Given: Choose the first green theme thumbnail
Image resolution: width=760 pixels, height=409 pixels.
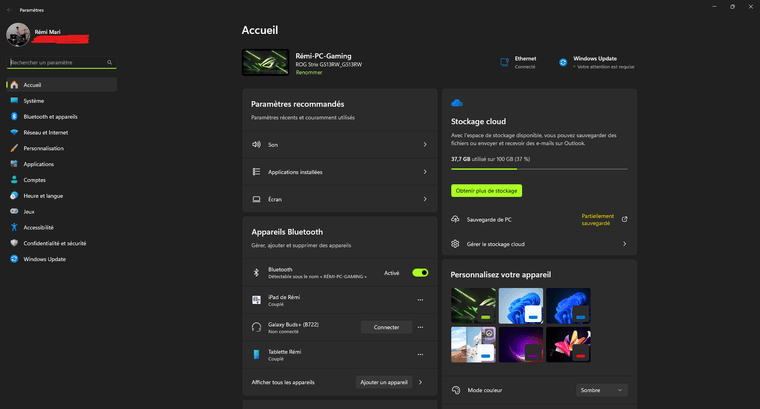Looking at the screenshot, I should (472, 304).
